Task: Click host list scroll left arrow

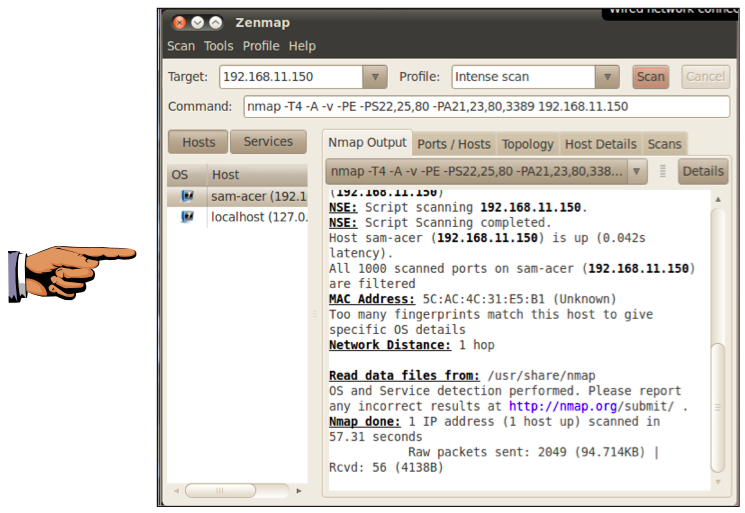Action: 176,491
